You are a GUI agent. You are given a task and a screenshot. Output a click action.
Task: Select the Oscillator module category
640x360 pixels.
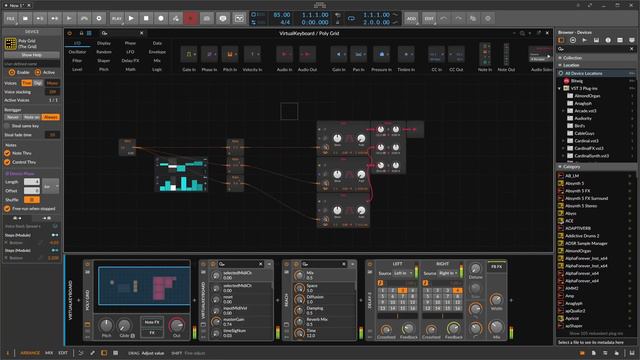point(77,52)
